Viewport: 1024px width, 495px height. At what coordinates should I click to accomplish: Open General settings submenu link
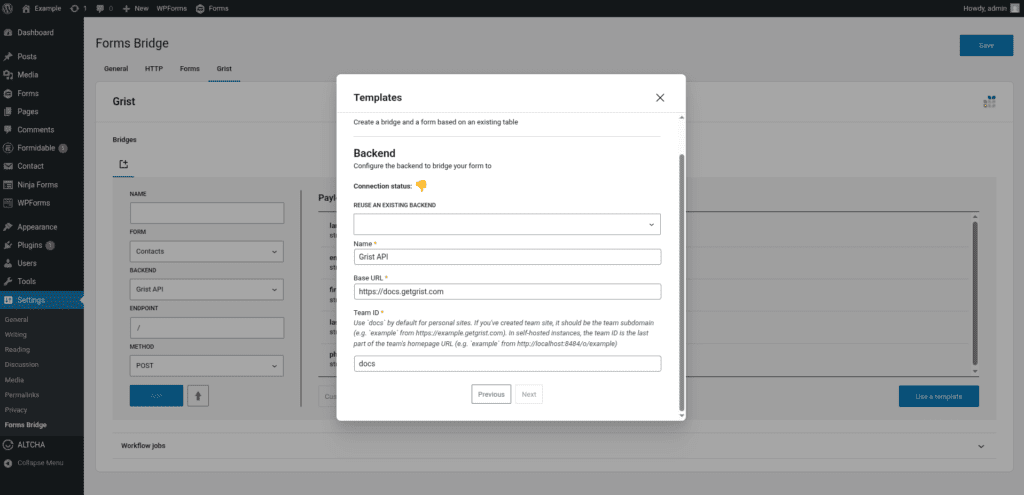point(16,320)
